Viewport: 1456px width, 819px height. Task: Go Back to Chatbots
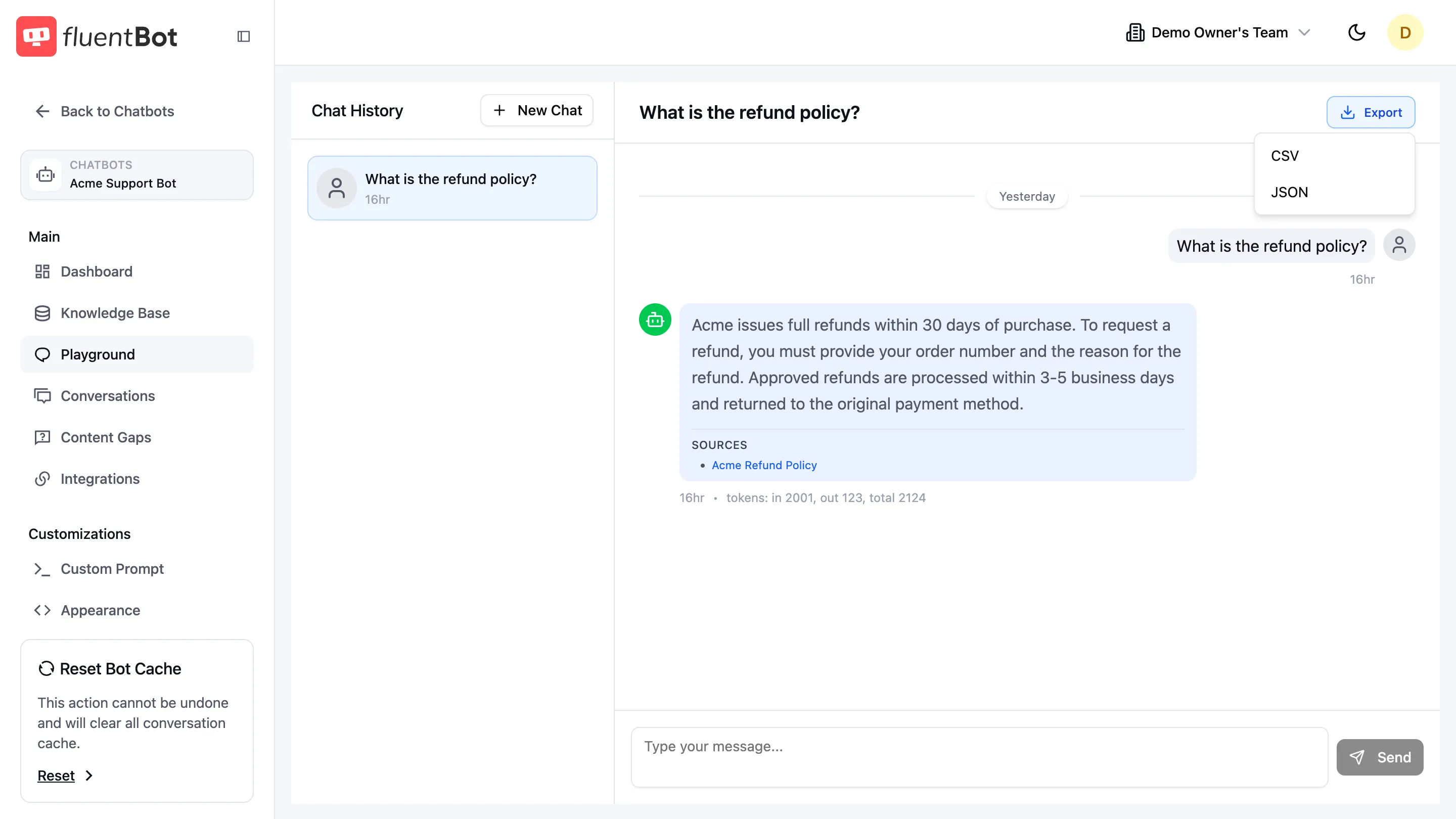pos(105,111)
